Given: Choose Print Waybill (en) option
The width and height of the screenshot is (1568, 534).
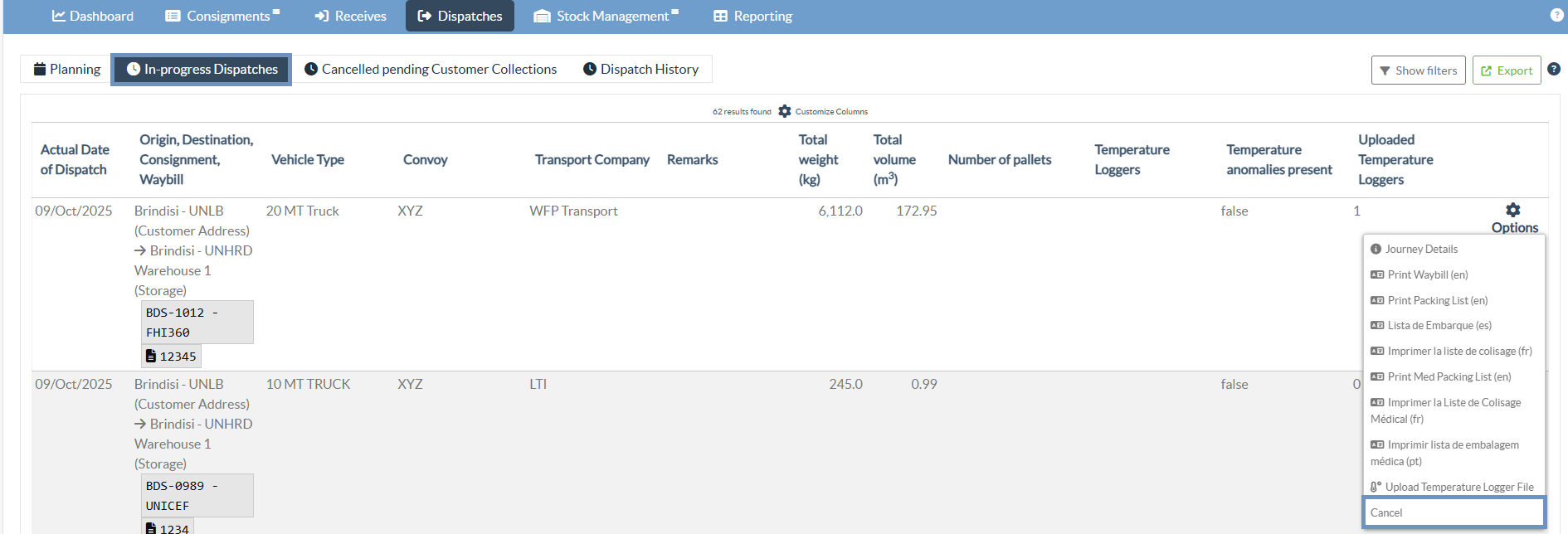Looking at the screenshot, I should 1427,274.
